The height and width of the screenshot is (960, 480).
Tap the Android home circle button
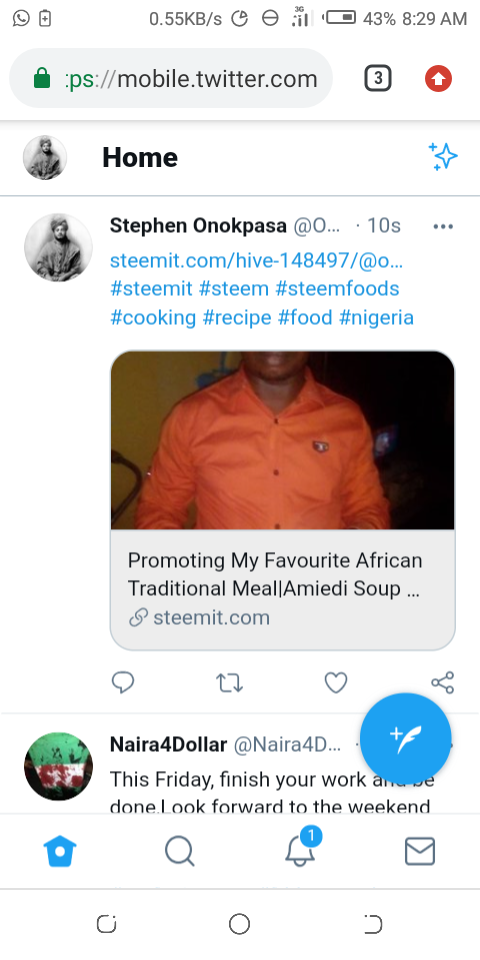pyautogui.click(x=239, y=924)
